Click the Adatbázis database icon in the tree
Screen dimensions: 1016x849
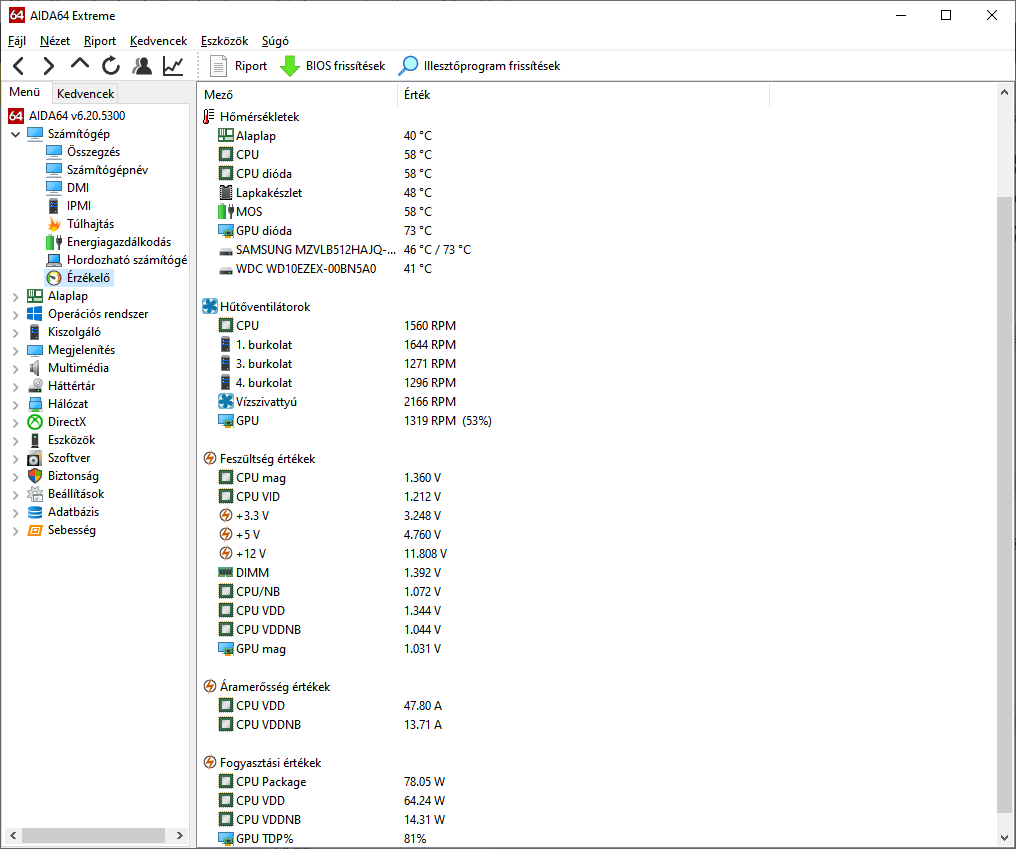tap(35, 512)
